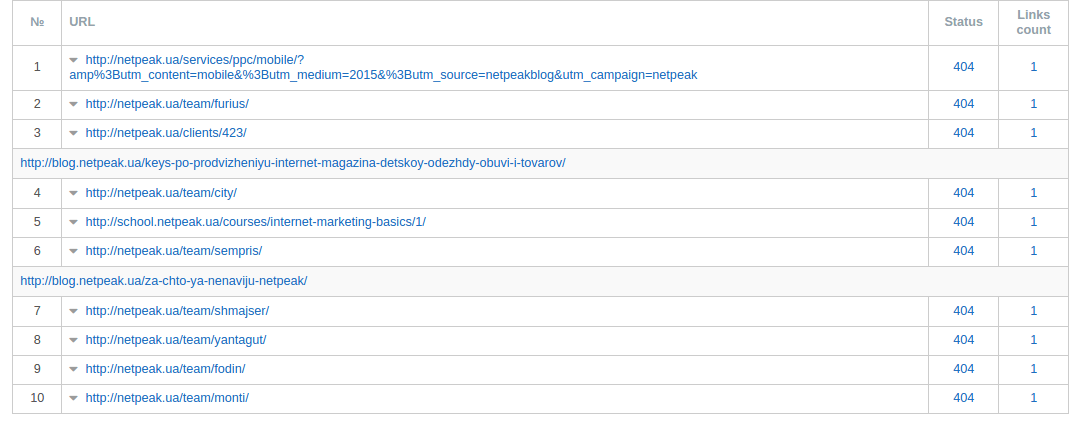This screenshot has width=1076, height=425.
Task: Expand dropdown arrow beside services/ppc/mobile URL
Action: [x=73, y=60]
